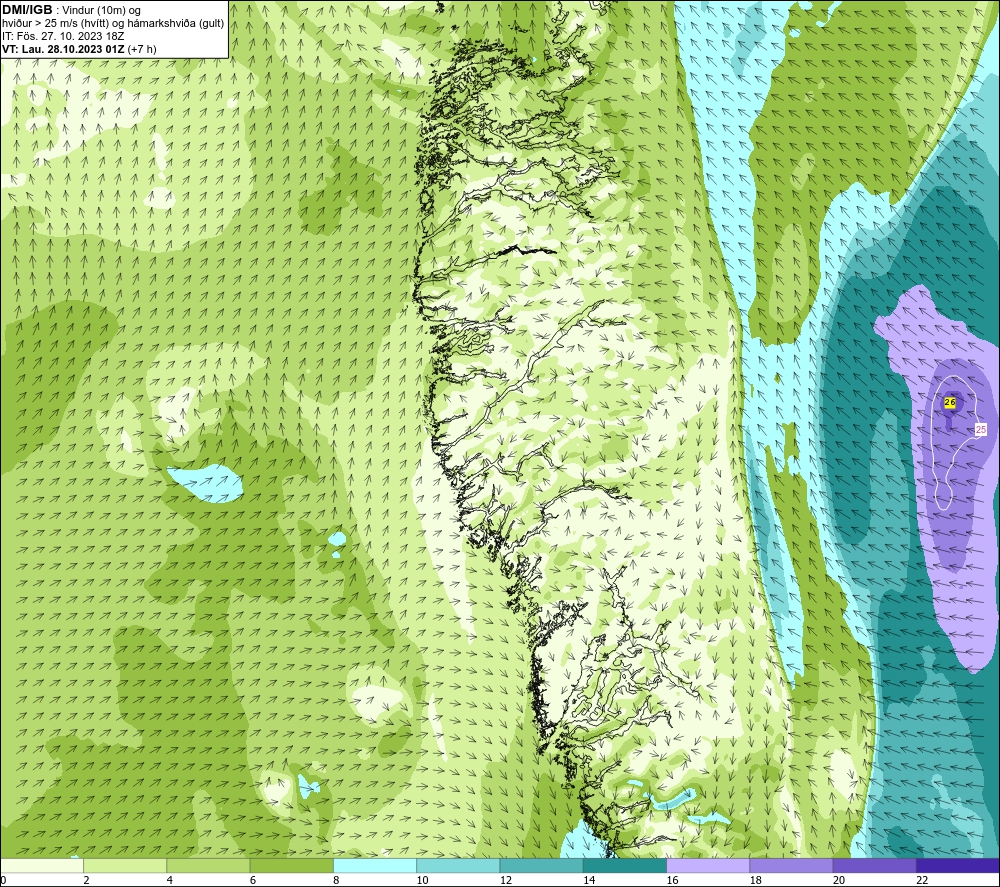The image size is (1000, 887).
Task: Pick the 14–16 m/s dark teal legend swatch
Action: 625,865
